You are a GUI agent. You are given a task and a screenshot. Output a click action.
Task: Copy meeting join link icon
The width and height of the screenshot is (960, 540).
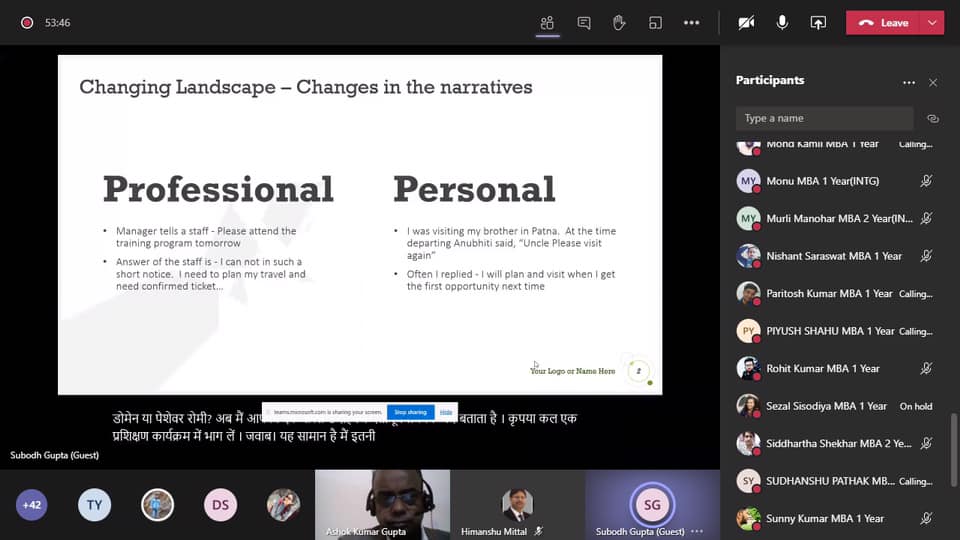click(932, 118)
